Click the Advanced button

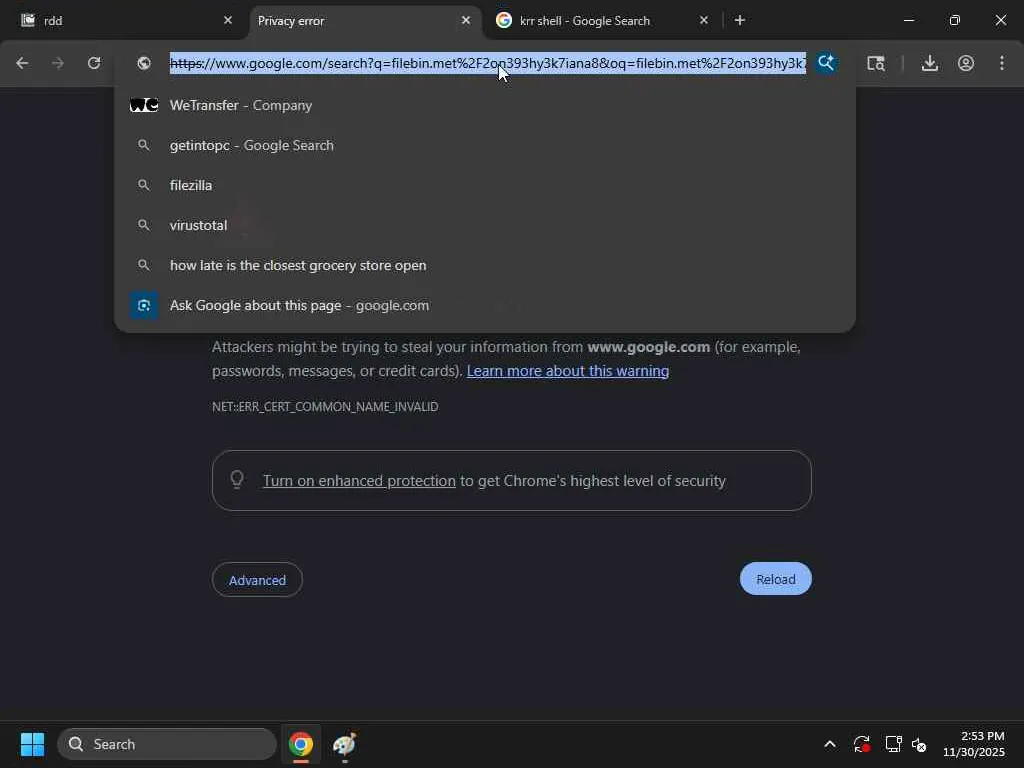click(x=257, y=580)
